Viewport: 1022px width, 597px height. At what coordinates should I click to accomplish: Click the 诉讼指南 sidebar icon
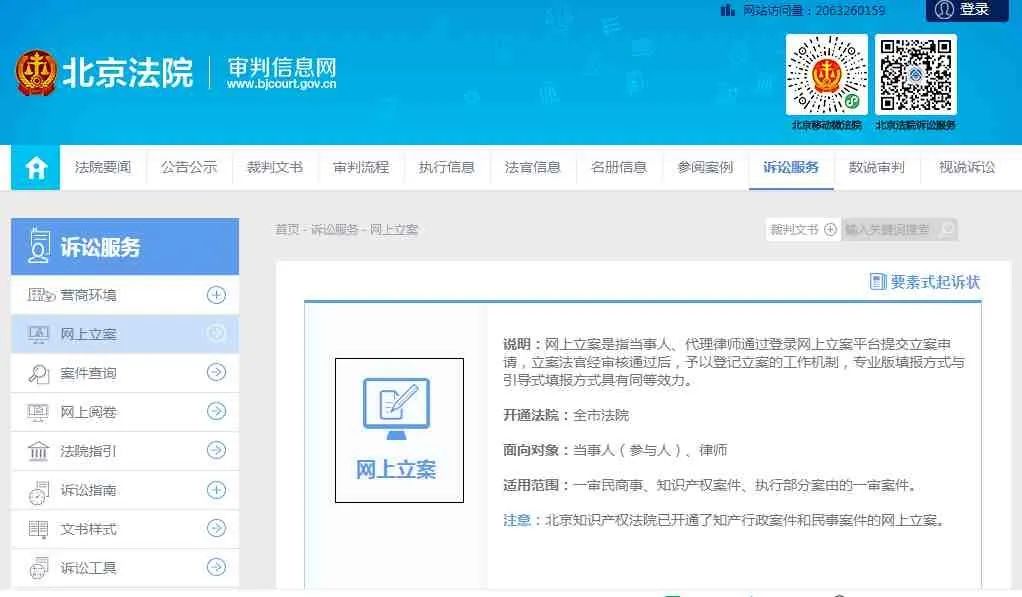[38, 491]
